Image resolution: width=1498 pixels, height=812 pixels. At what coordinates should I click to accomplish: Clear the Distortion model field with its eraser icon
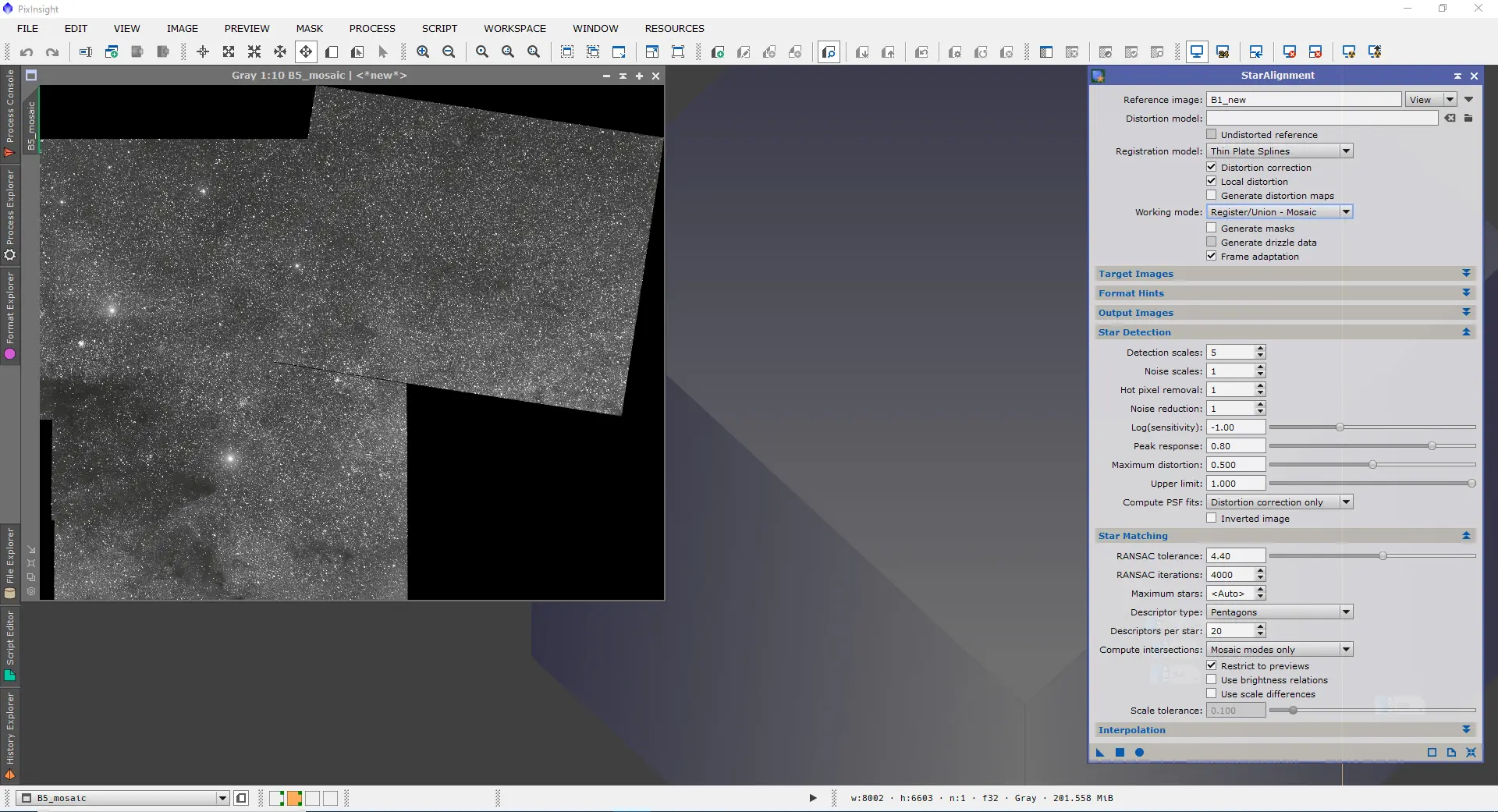pyautogui.click(x=1450, y=119)
